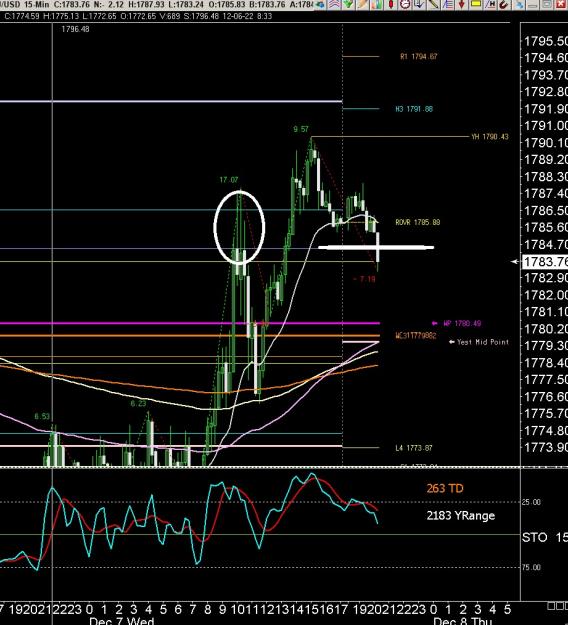Click the blue back-arrow toolbar icon
This screenshot has height=625, width=568.
[x=320, y=4]
